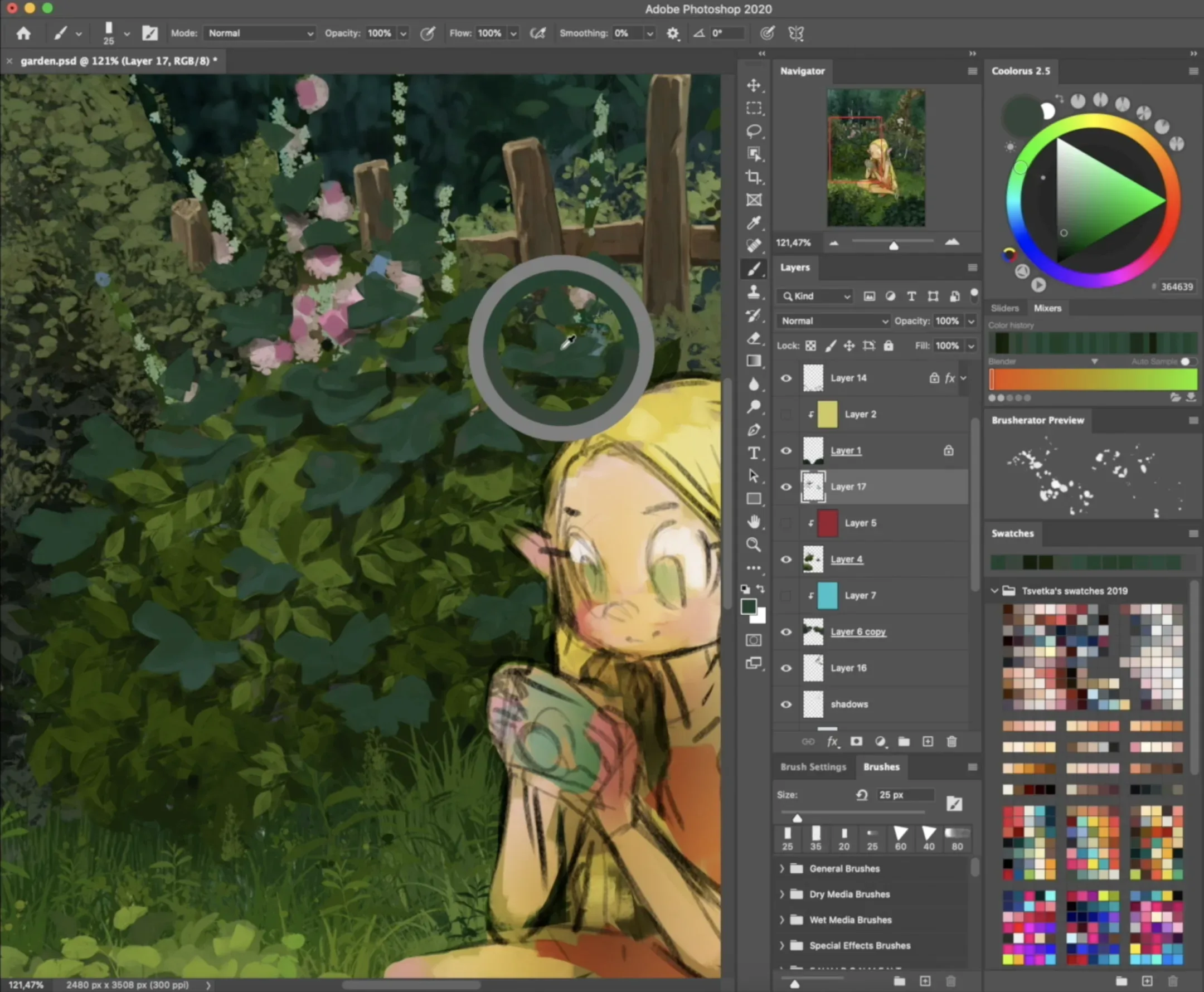Click the delete layer trash icon
This screenshot has height=992, width=1204.
(x=951, y=742)
